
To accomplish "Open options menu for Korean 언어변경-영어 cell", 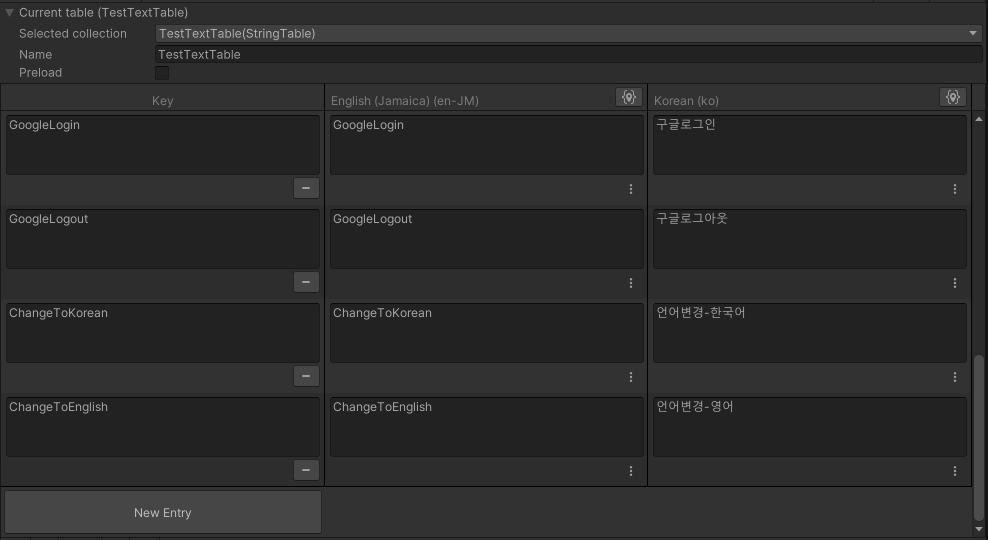I will [x=955, y=471].
